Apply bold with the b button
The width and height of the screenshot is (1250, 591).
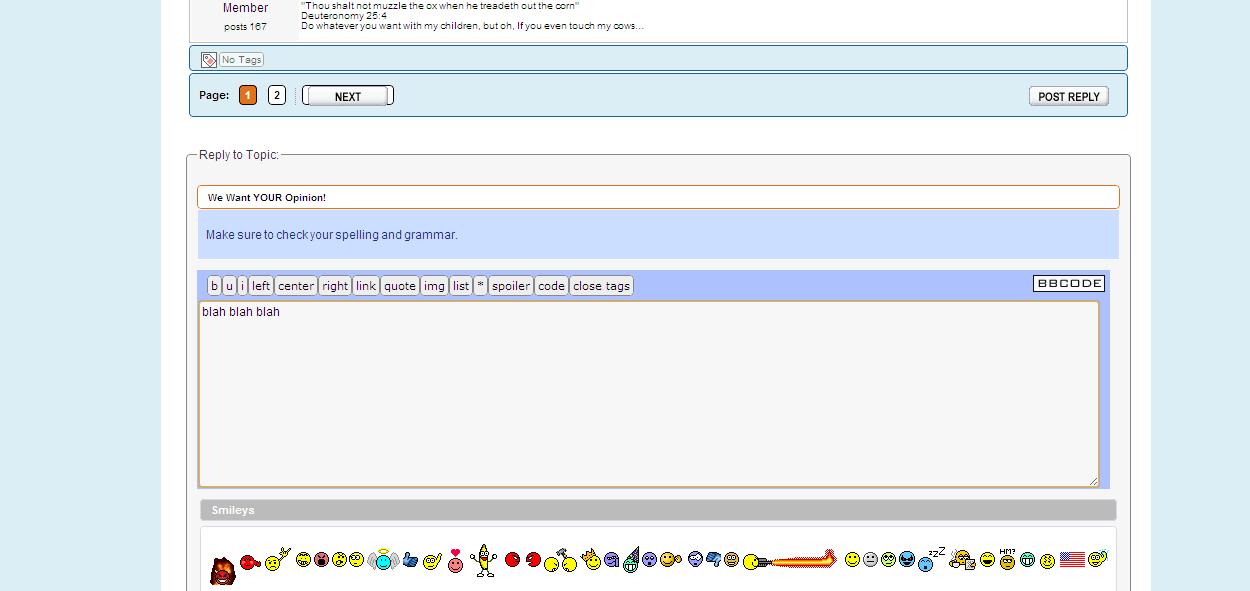(214, 286)
